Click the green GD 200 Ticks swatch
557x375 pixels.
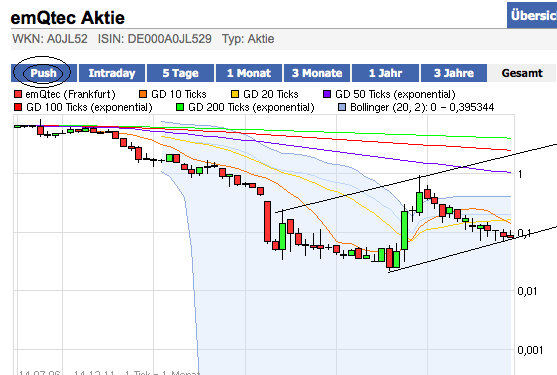click(180, 107)
